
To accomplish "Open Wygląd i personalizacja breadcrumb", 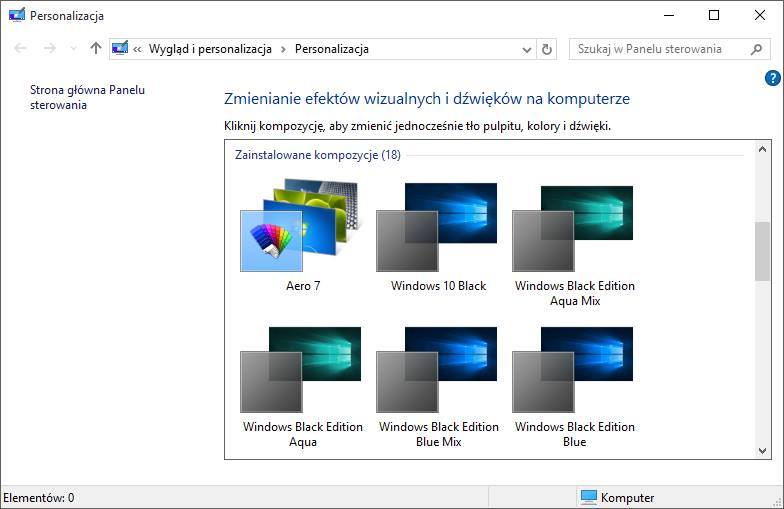I will coord(210,49).
